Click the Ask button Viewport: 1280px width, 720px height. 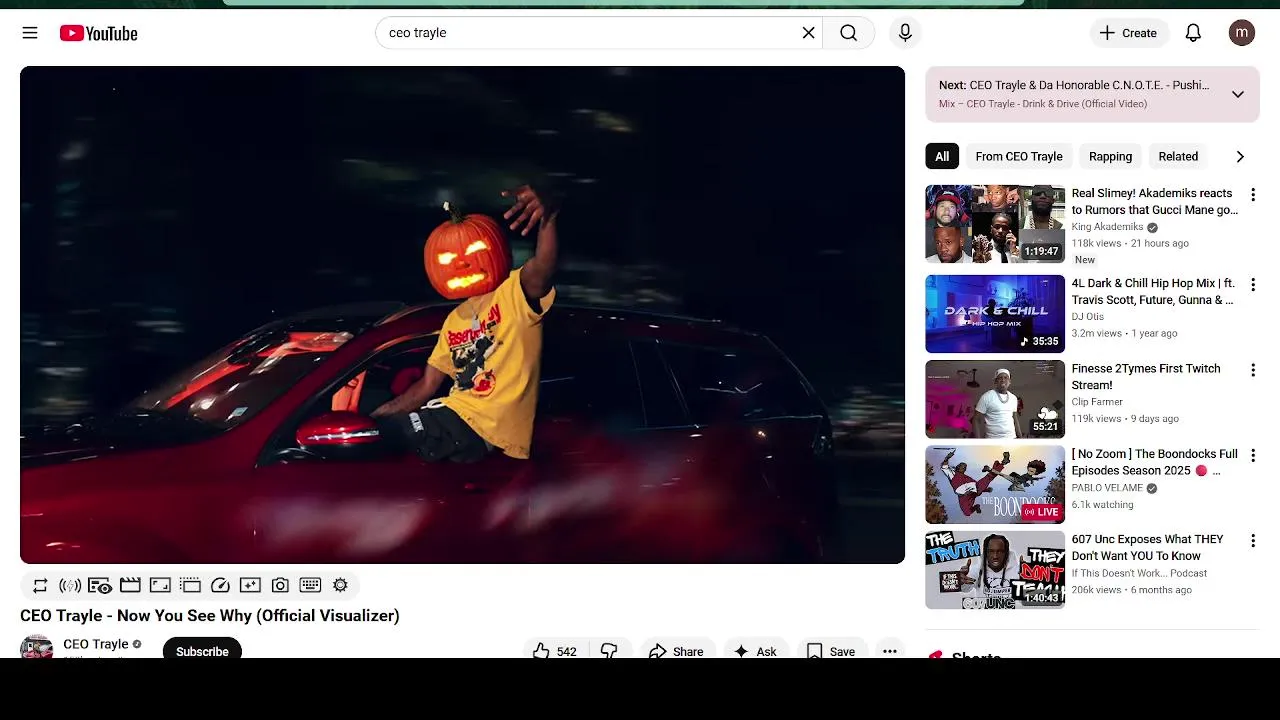coord(755,650)
